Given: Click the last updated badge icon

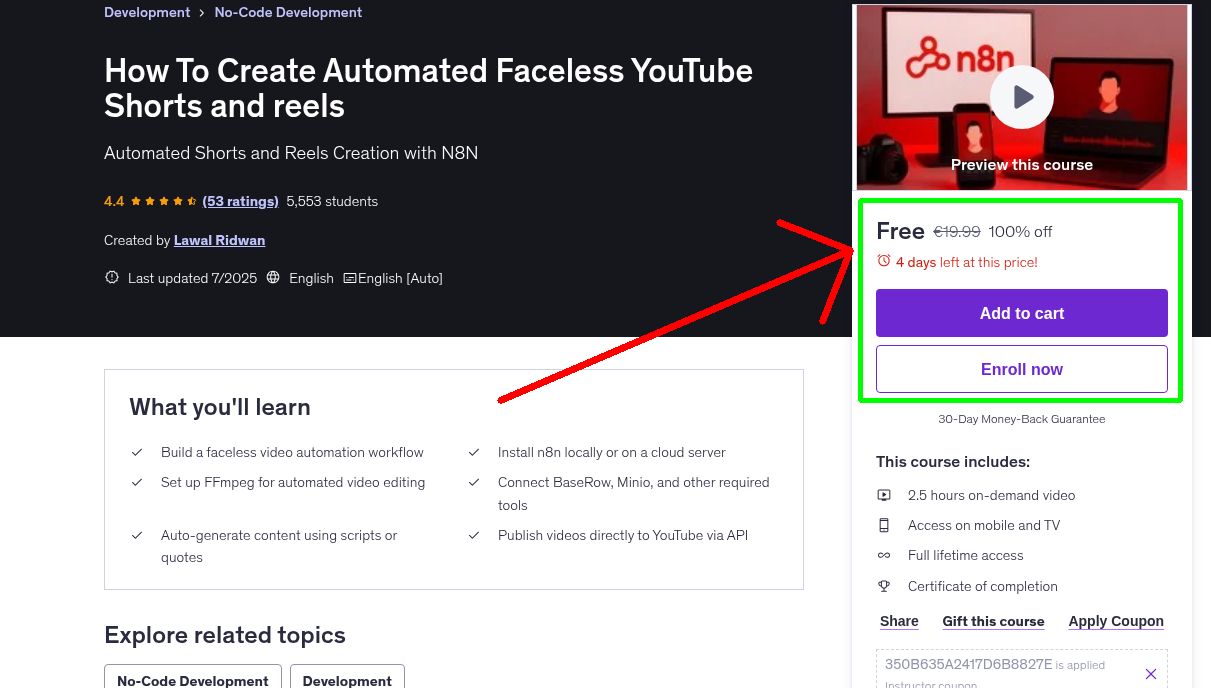Looking at the screenshot, I should (x=112, y=278).
